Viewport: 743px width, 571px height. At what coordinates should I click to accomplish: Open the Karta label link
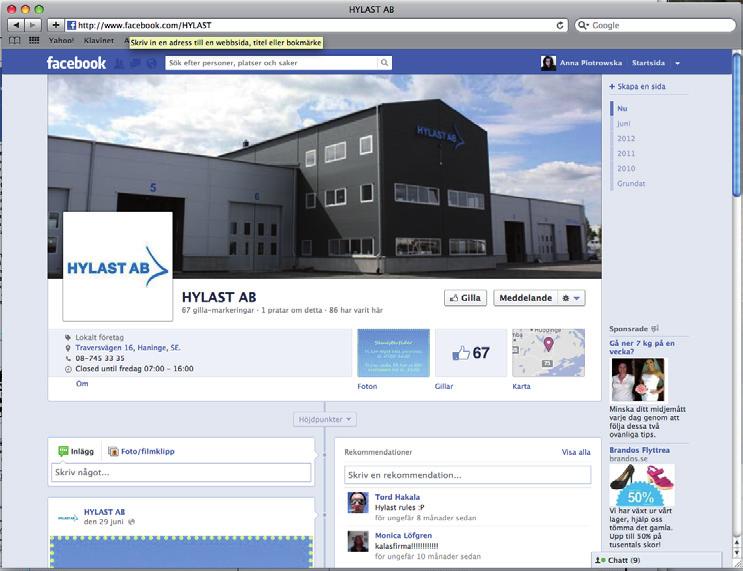[x=521, y=387]
